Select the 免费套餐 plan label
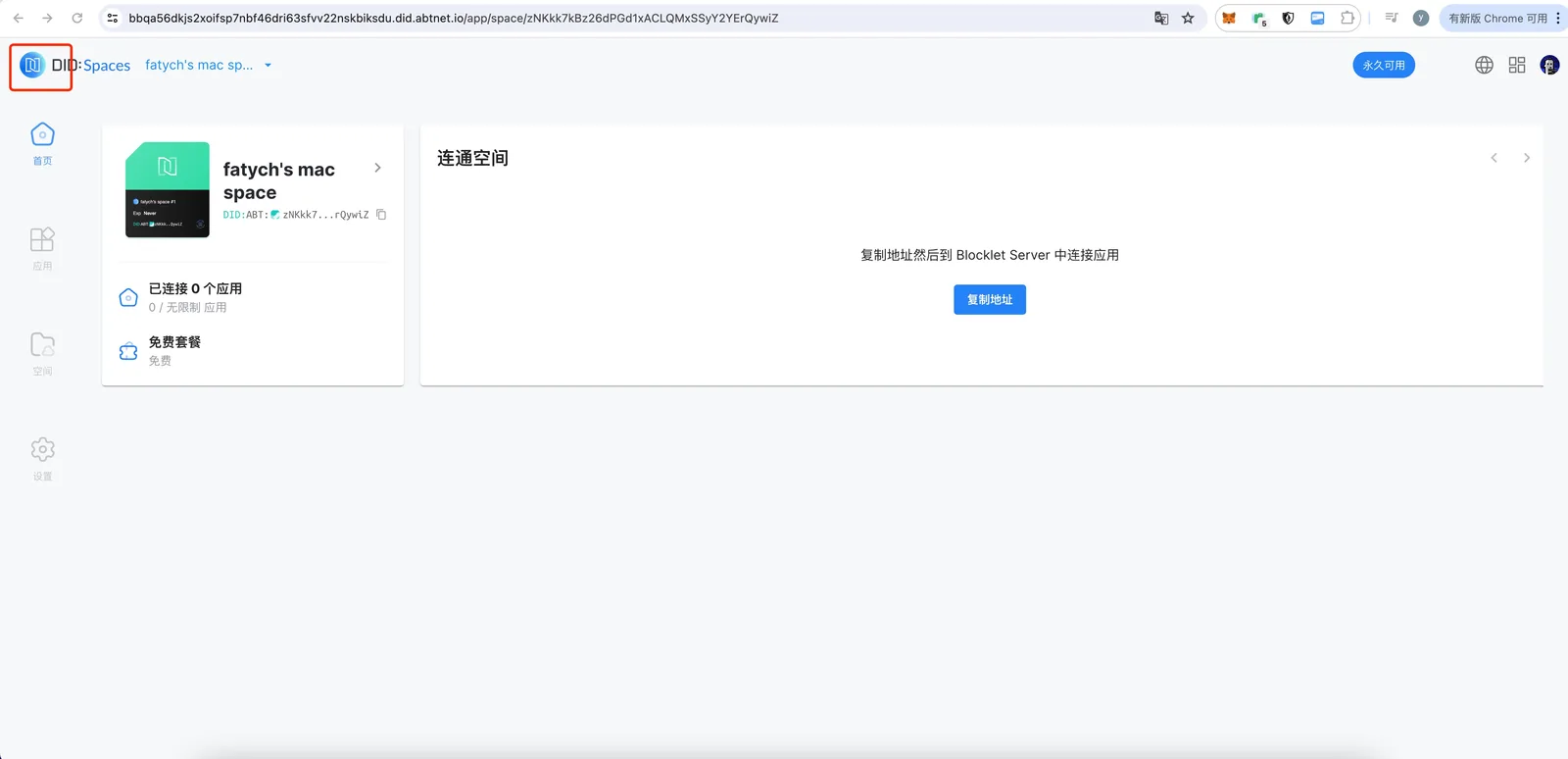This screenshot has height=759, width=1568. pos(174,342)
